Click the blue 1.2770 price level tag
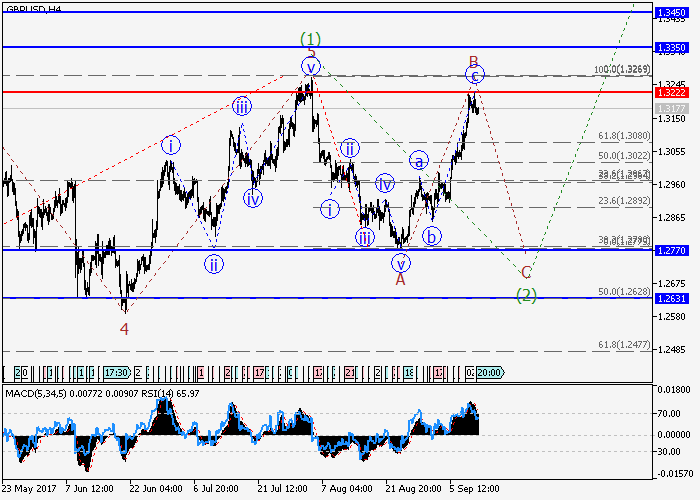Image resolution: width=700 pixels, height=500 pixels. click(x=672, y=250)
